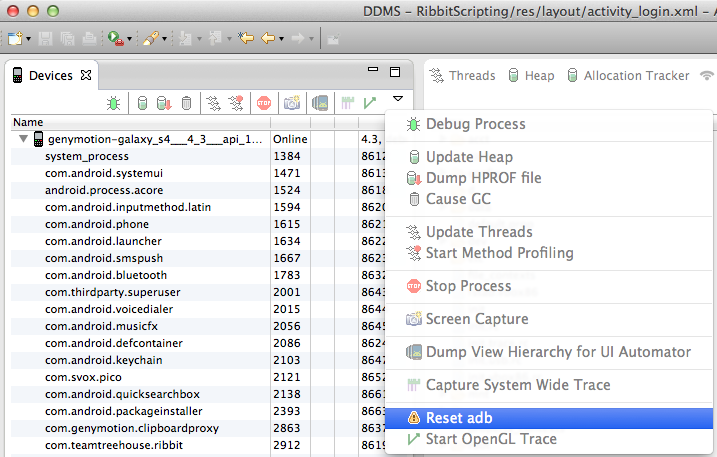Screen dimensions: 717x457
Task: Click the Name column header
Action: [28, 122]
